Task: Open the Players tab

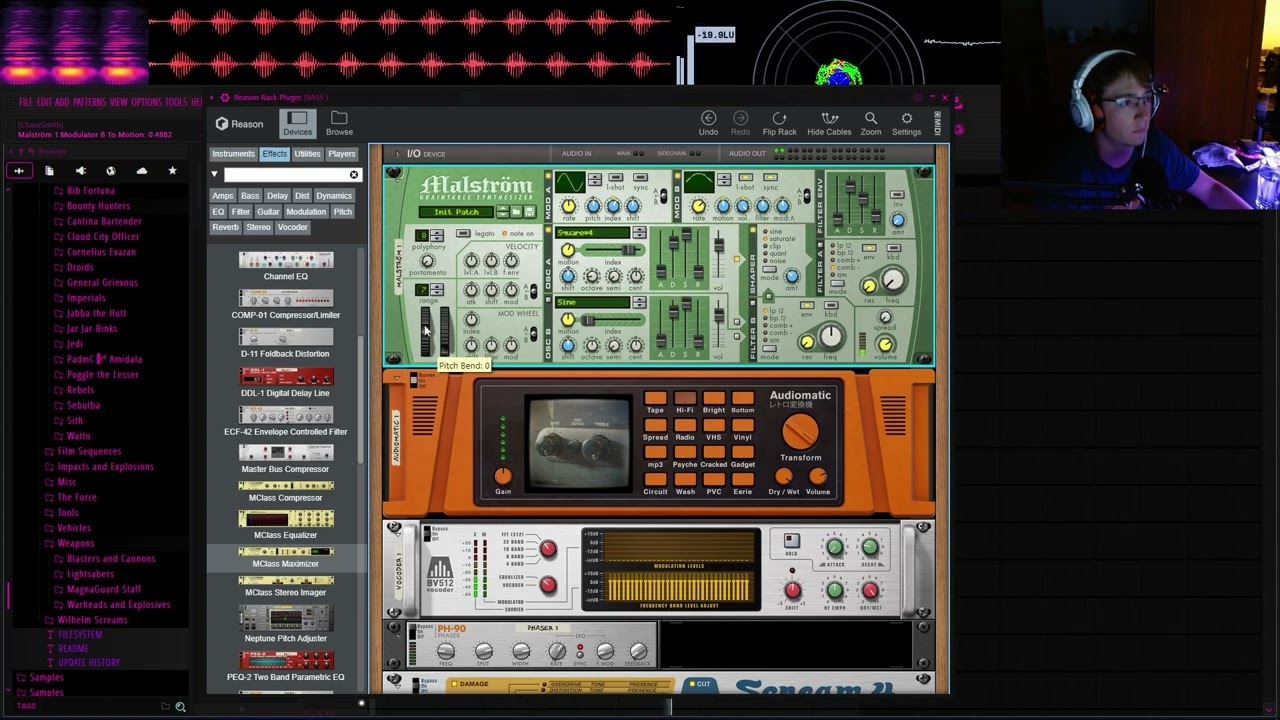Action: point(342,154)
